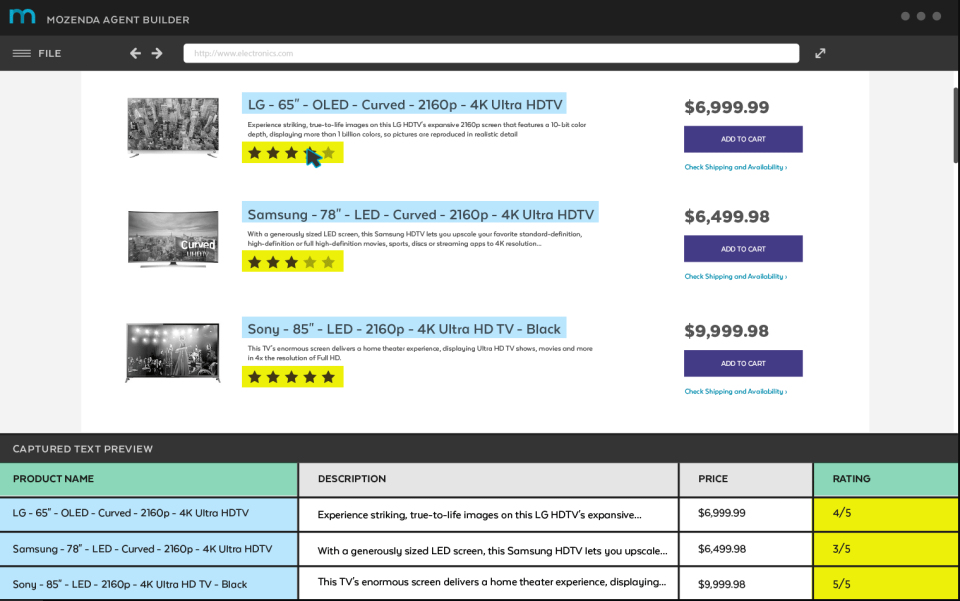This screenshot has height=601, width=960.
Task: Toggle the fourth star on Samsung's rating
Action: [x=308, y=261]
